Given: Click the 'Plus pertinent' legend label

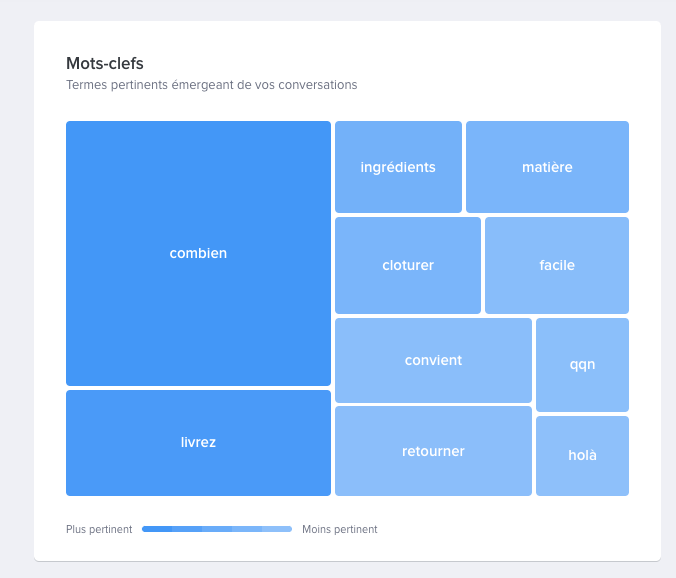Looking at the screenshot, I should 99,529.
